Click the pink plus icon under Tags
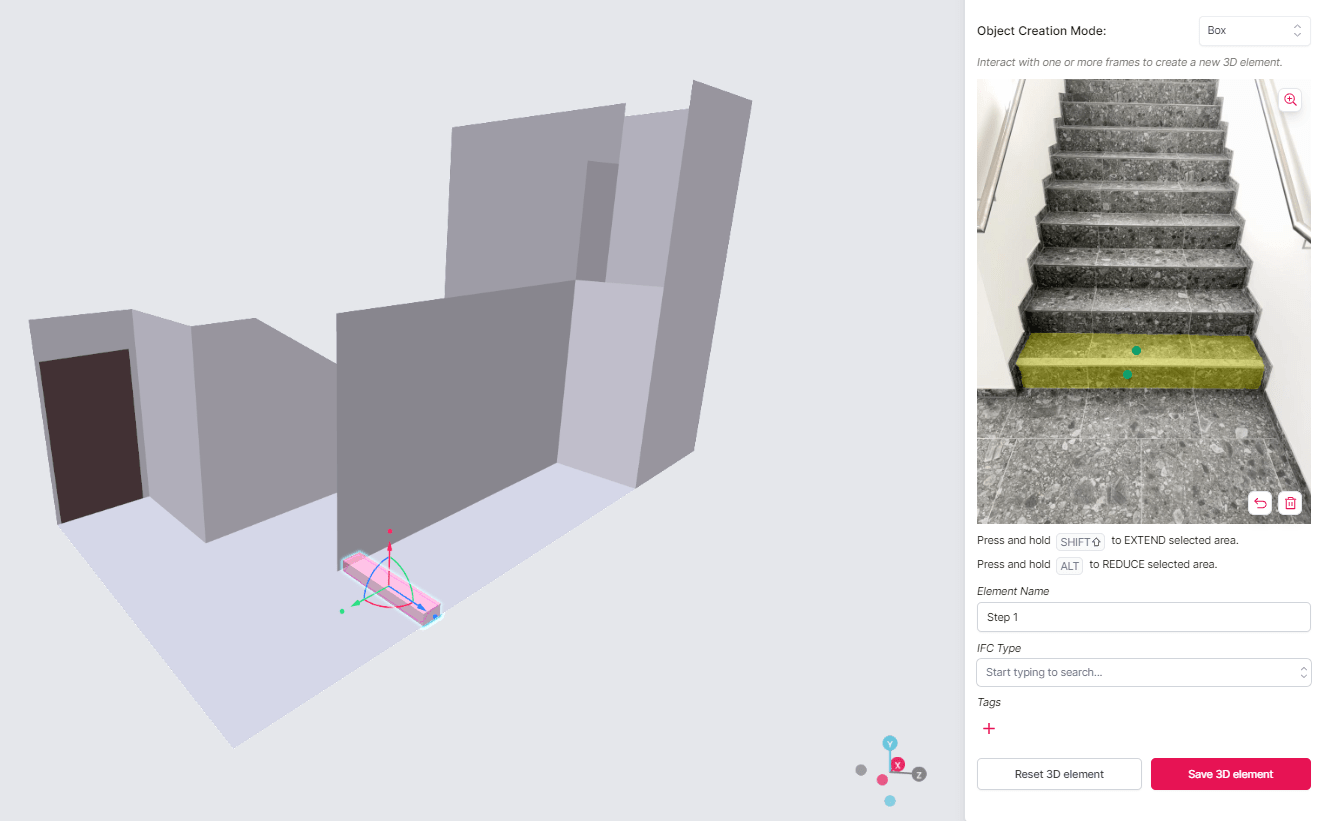 pyautogui.click(x=989, y=728)
